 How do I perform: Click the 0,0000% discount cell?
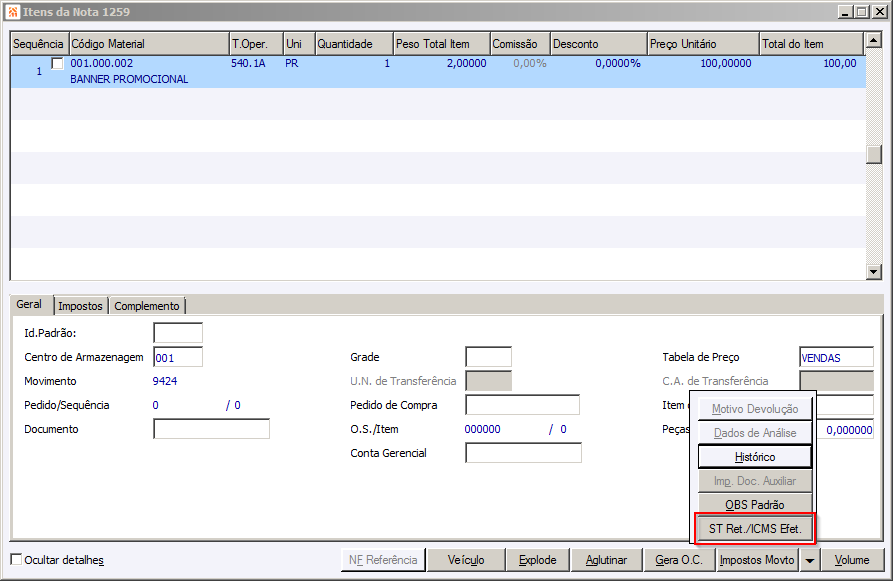[618, 63]
